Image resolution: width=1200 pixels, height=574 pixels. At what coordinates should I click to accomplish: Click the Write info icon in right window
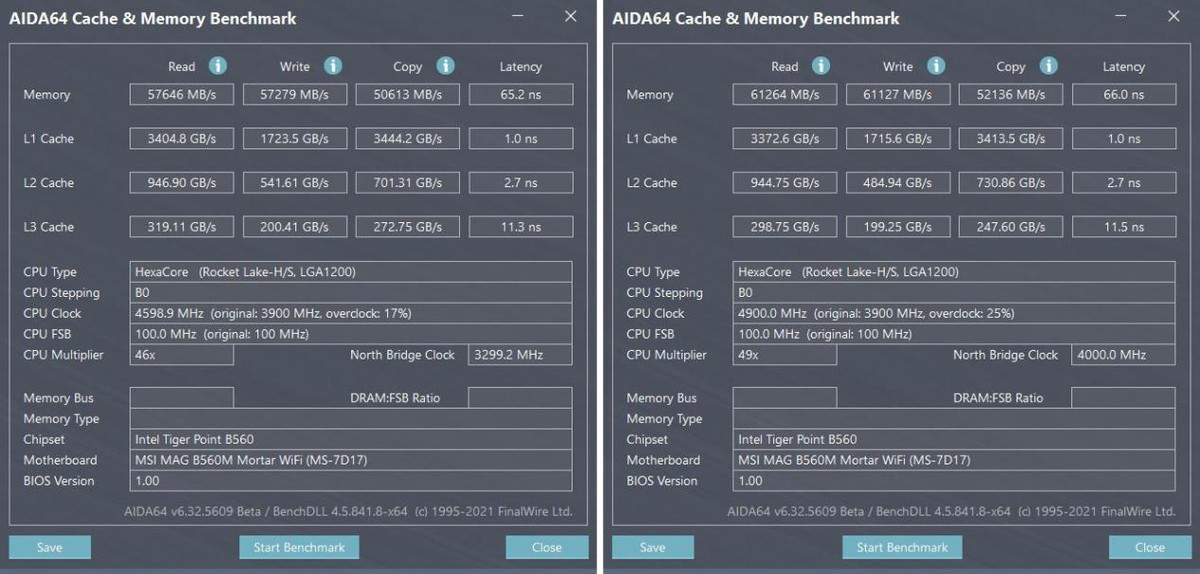936,66
